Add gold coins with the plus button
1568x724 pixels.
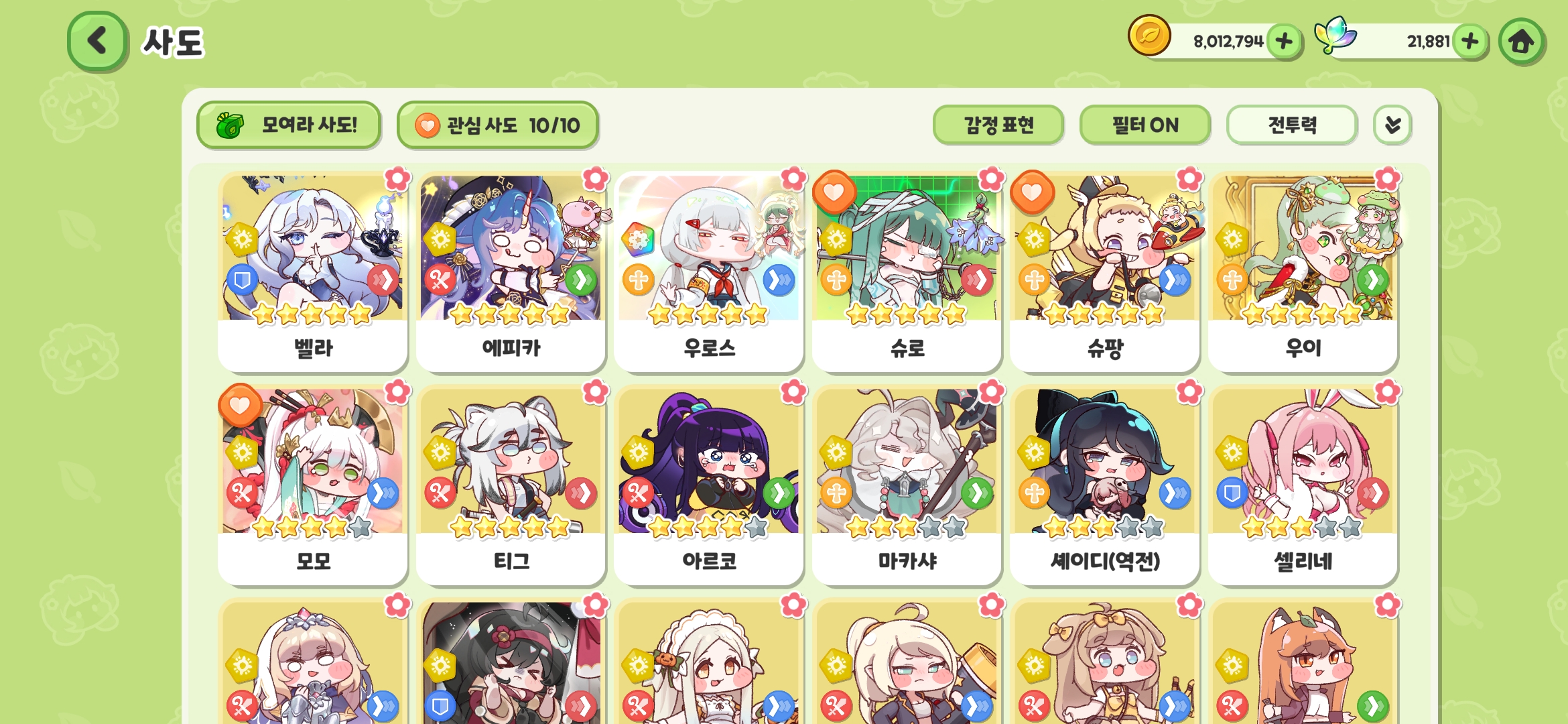tap(1284, 42)
